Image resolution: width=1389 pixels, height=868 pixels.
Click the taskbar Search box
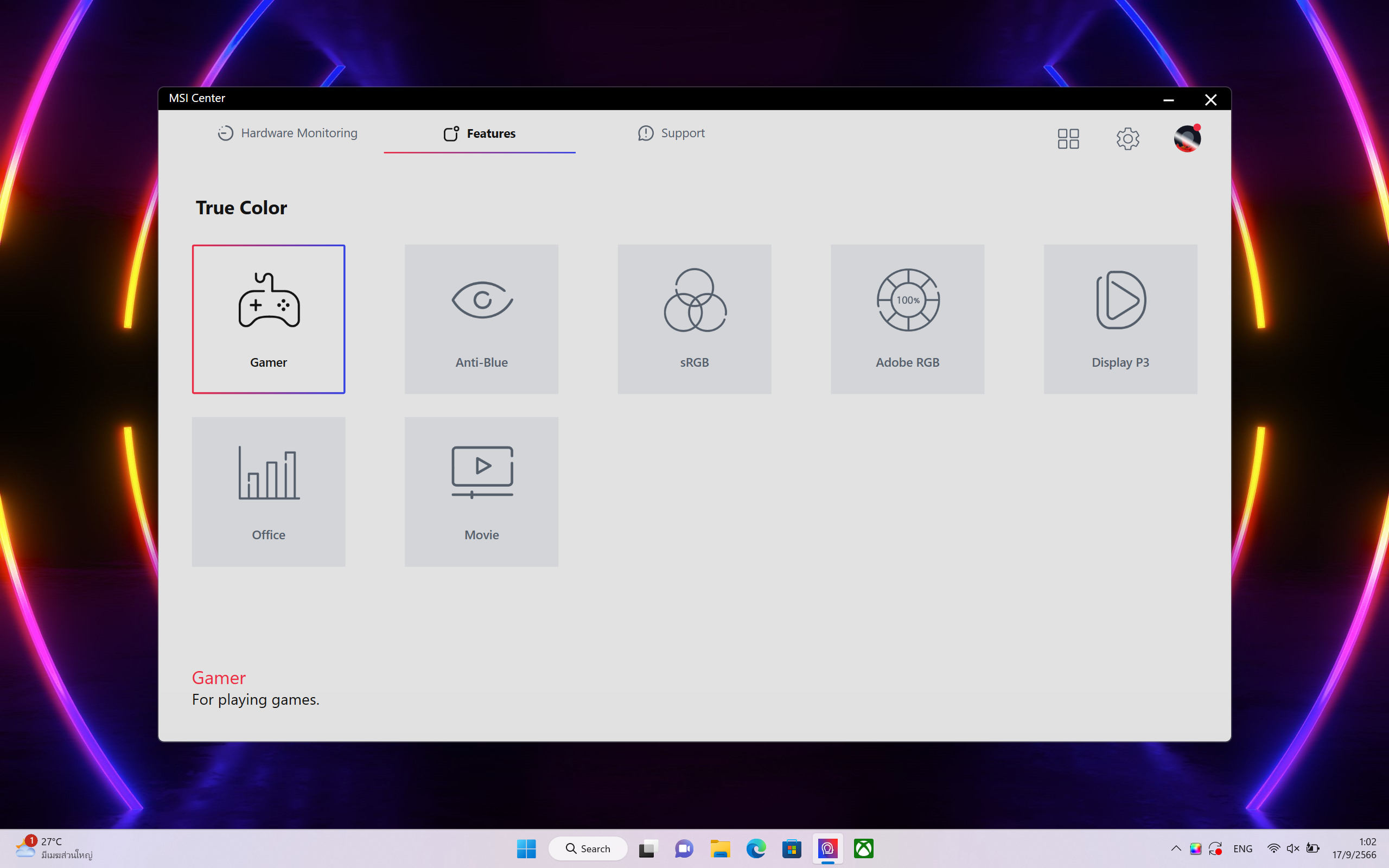point(588,848)
